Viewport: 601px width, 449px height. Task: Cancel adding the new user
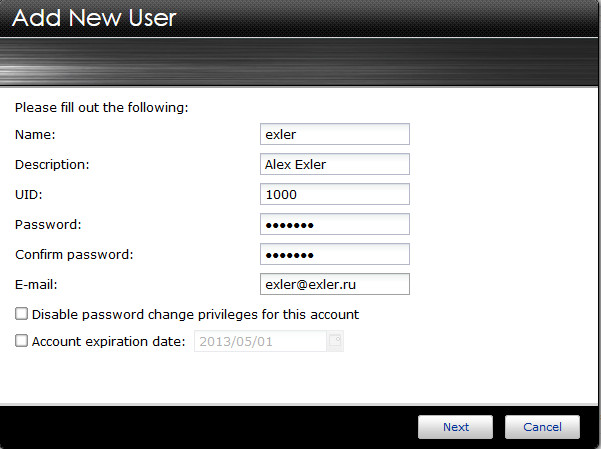click(542, 427)
